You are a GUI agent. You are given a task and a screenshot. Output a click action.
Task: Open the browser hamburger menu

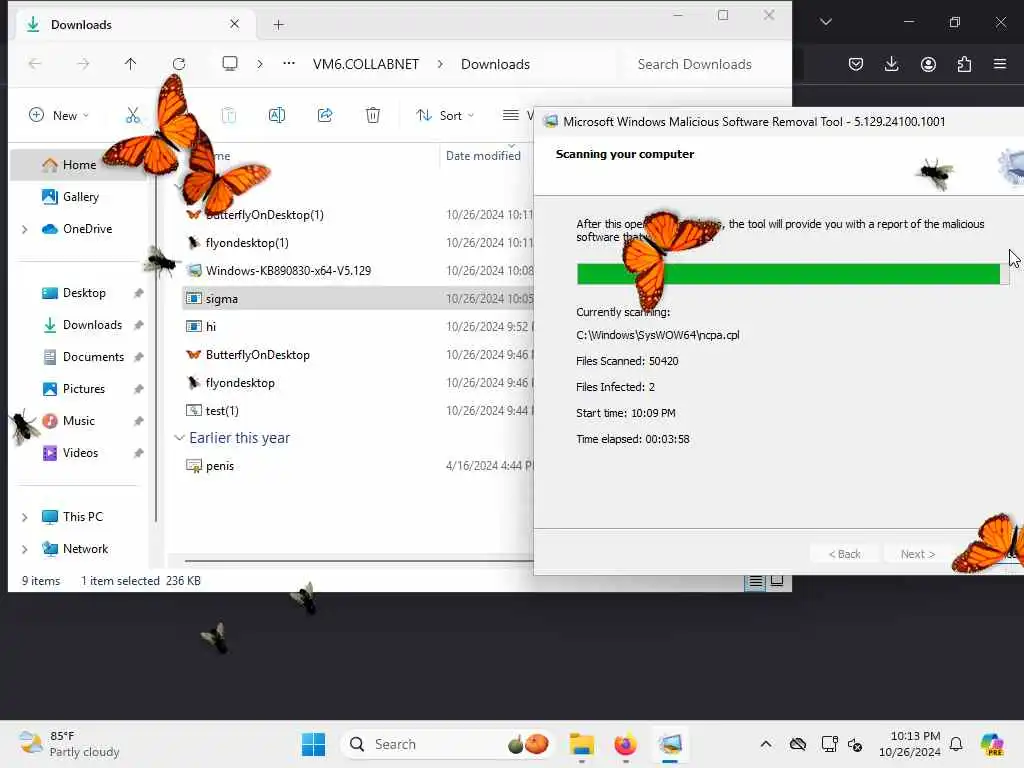(x=1000, y=64)
